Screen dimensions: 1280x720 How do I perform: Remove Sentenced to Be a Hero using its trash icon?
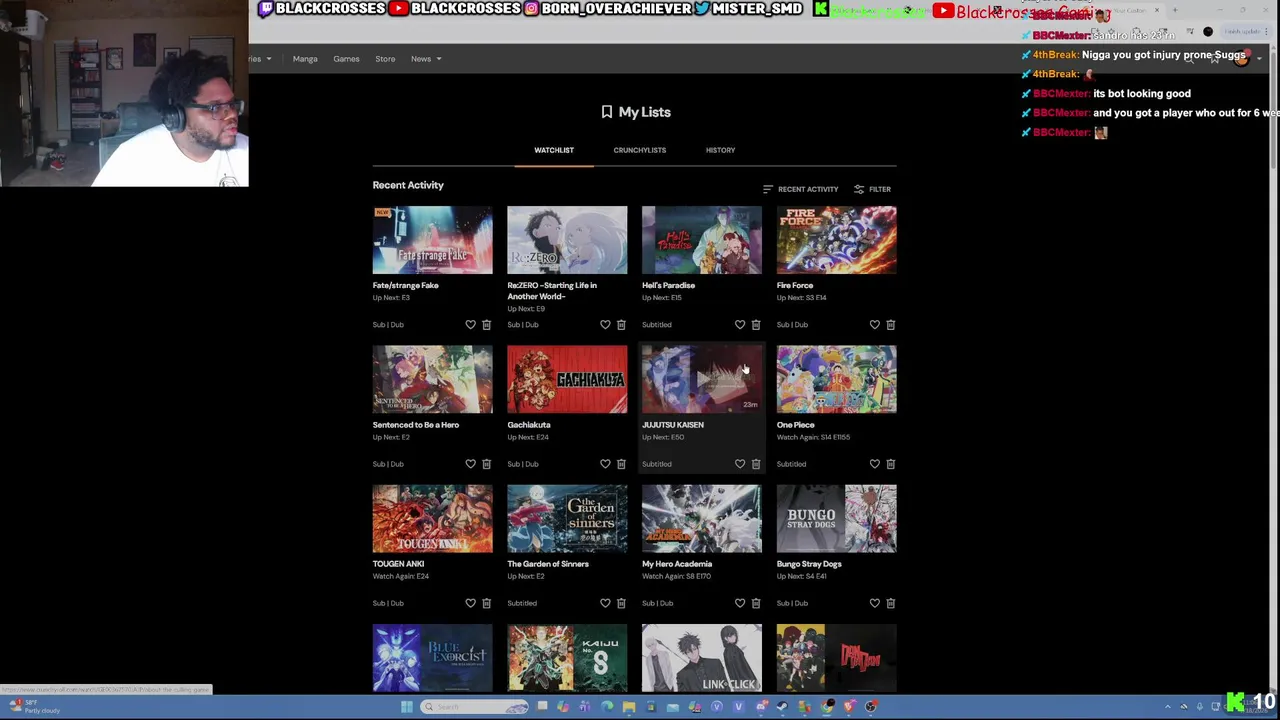[x=486, y=464]
